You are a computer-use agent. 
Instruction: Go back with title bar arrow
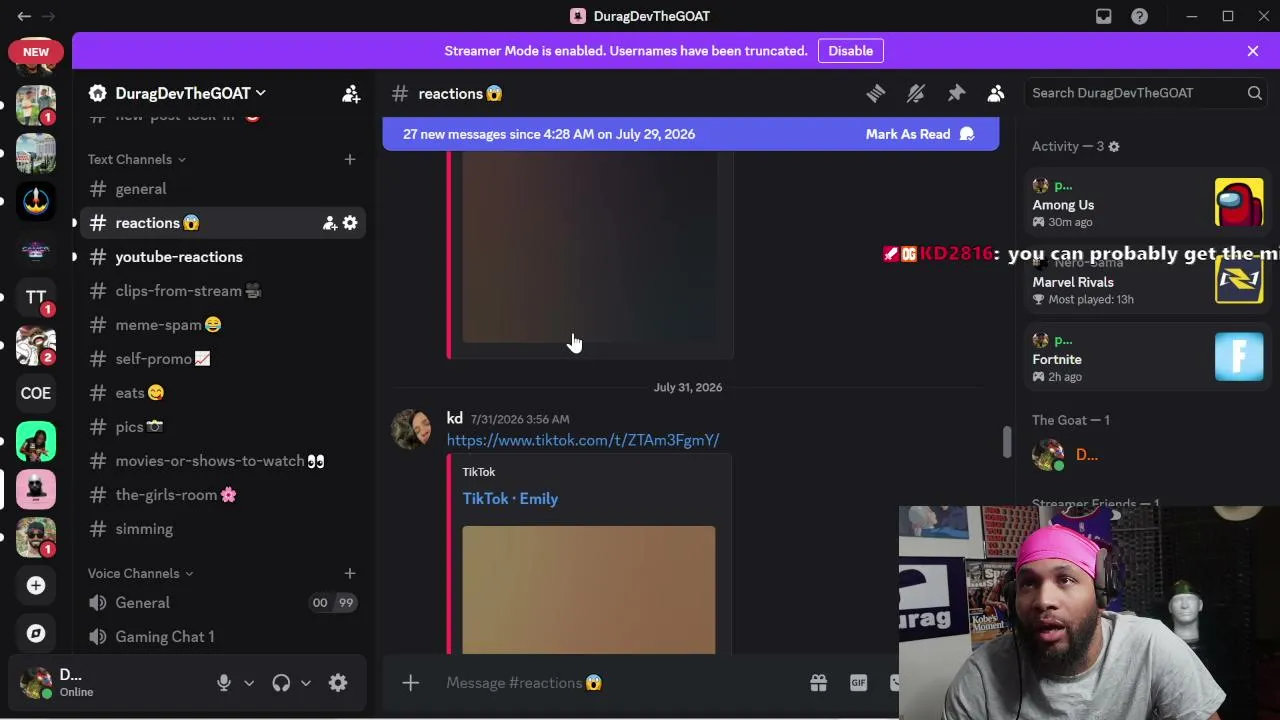pos(24,16)
